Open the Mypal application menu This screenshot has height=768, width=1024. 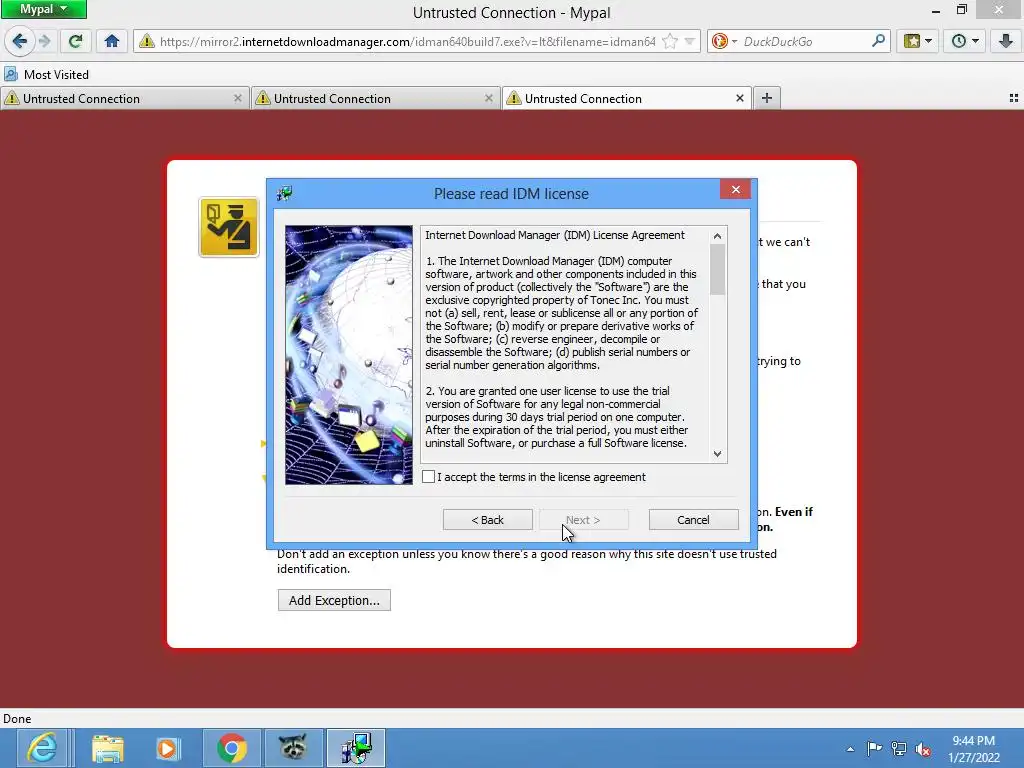coord(44,9)
